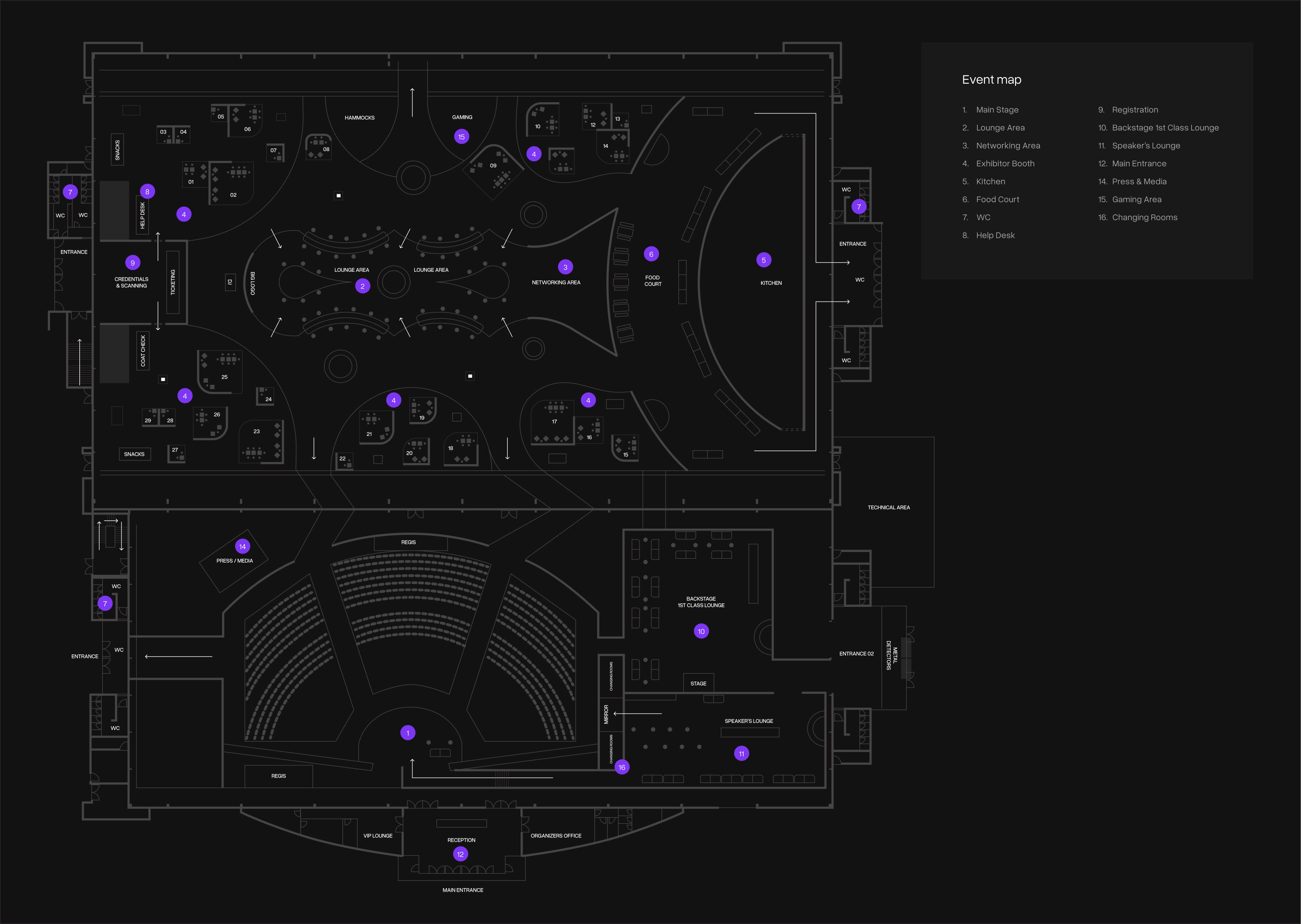This screenshot has height=924, width=1301.
Task: Click 'Backstage 1st Class Lounge' legend entry
Action: 1165,128
